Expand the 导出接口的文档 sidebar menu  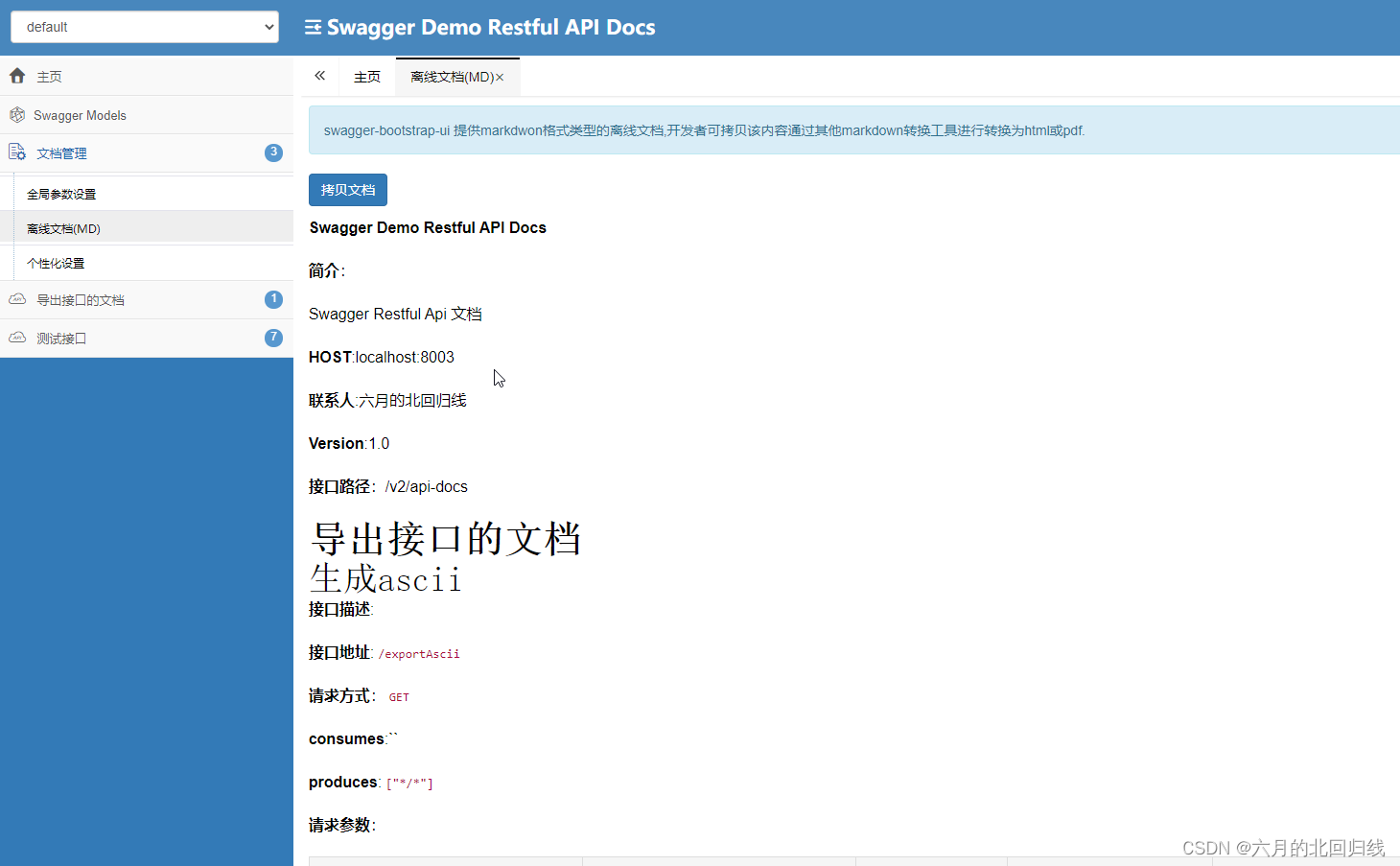click(81, 299)
